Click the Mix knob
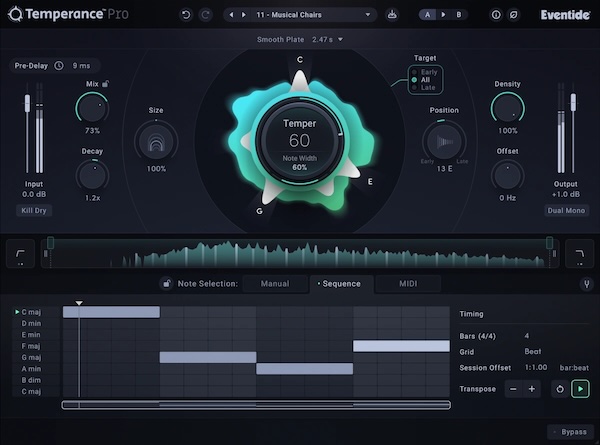The image size is (600, 445). click(x=92, y=109)
